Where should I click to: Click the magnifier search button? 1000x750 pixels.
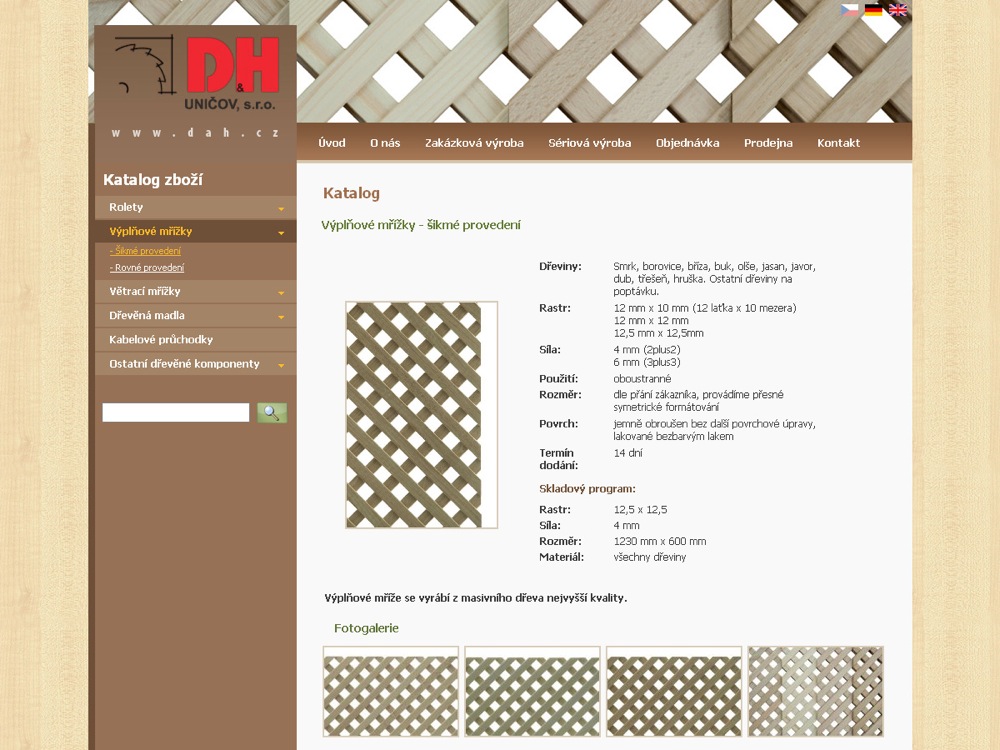pyautogui.click(x=271, y=413)
